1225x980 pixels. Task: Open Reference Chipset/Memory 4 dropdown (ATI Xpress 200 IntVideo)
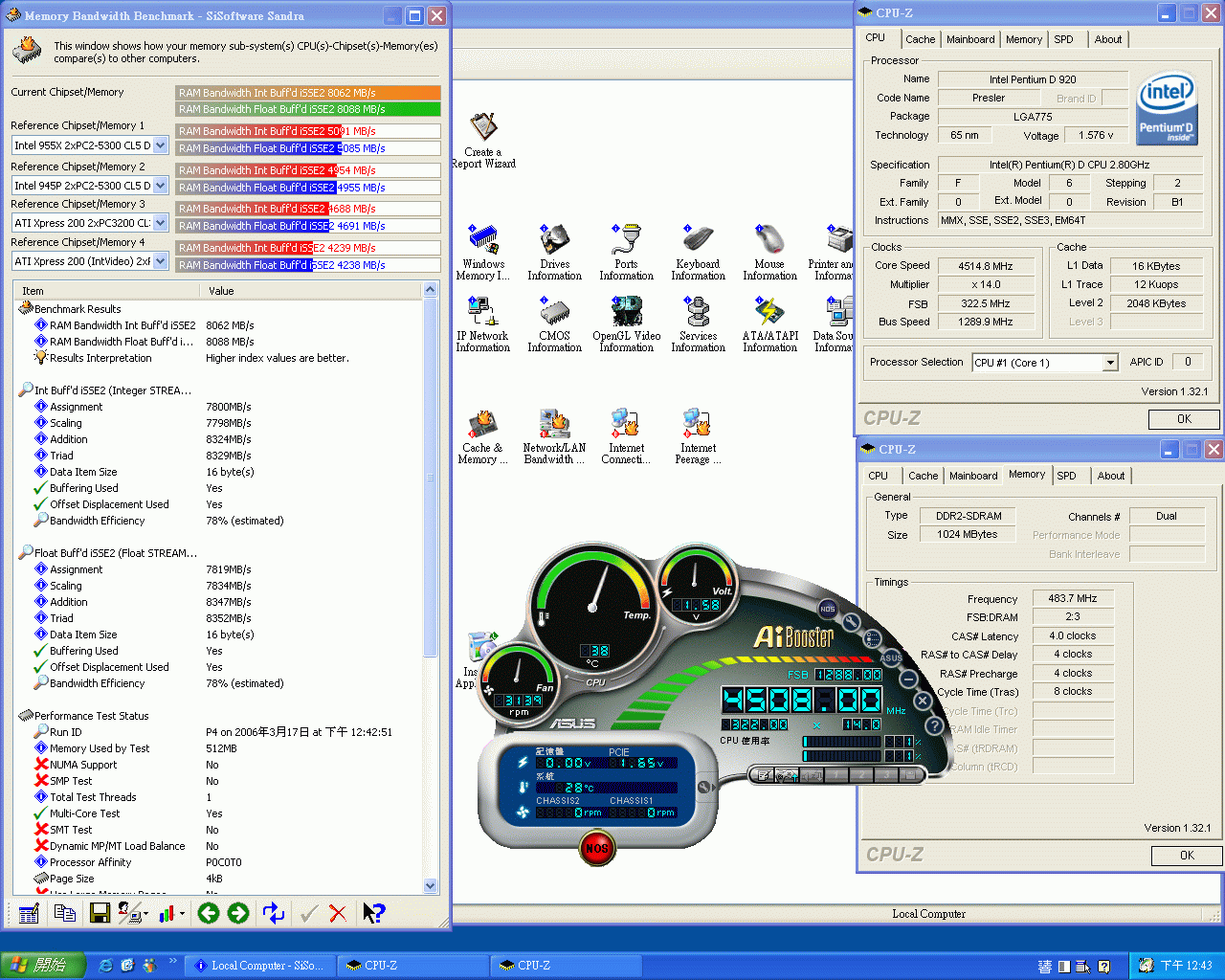click(161, 261)
